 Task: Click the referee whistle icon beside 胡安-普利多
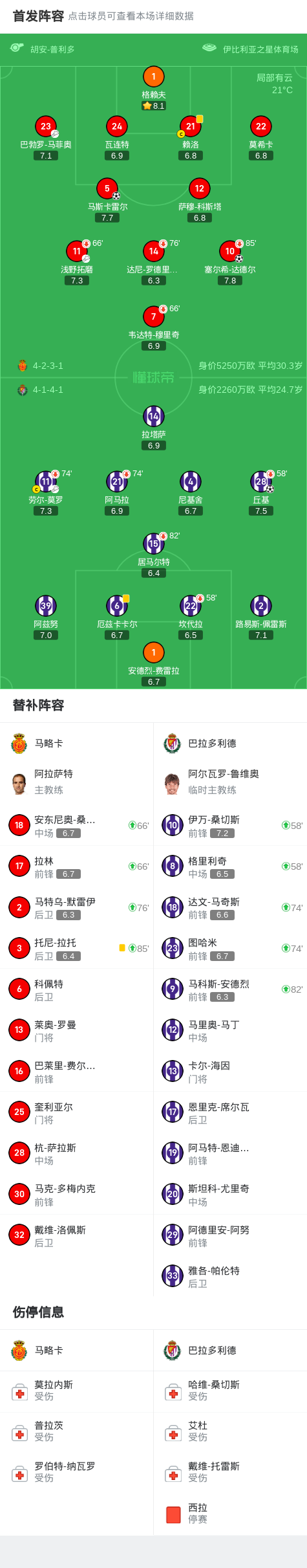click(17, 48)
